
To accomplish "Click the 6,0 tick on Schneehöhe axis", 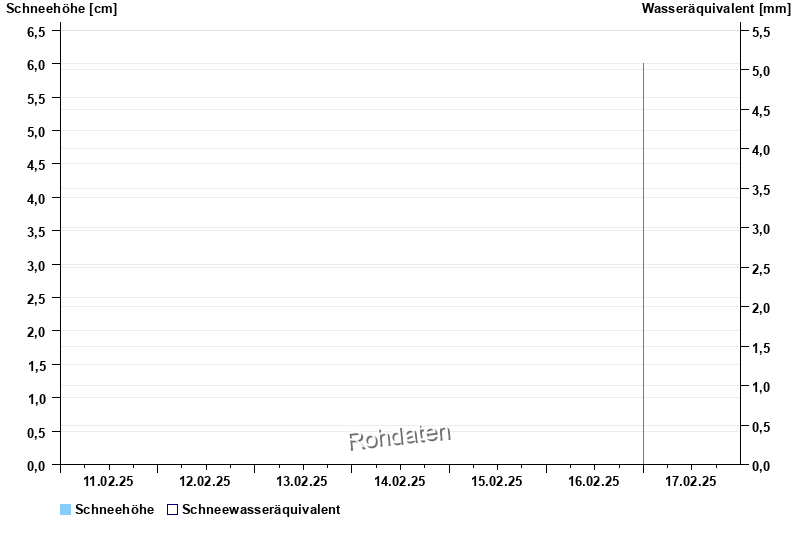I will pos(36,65).
